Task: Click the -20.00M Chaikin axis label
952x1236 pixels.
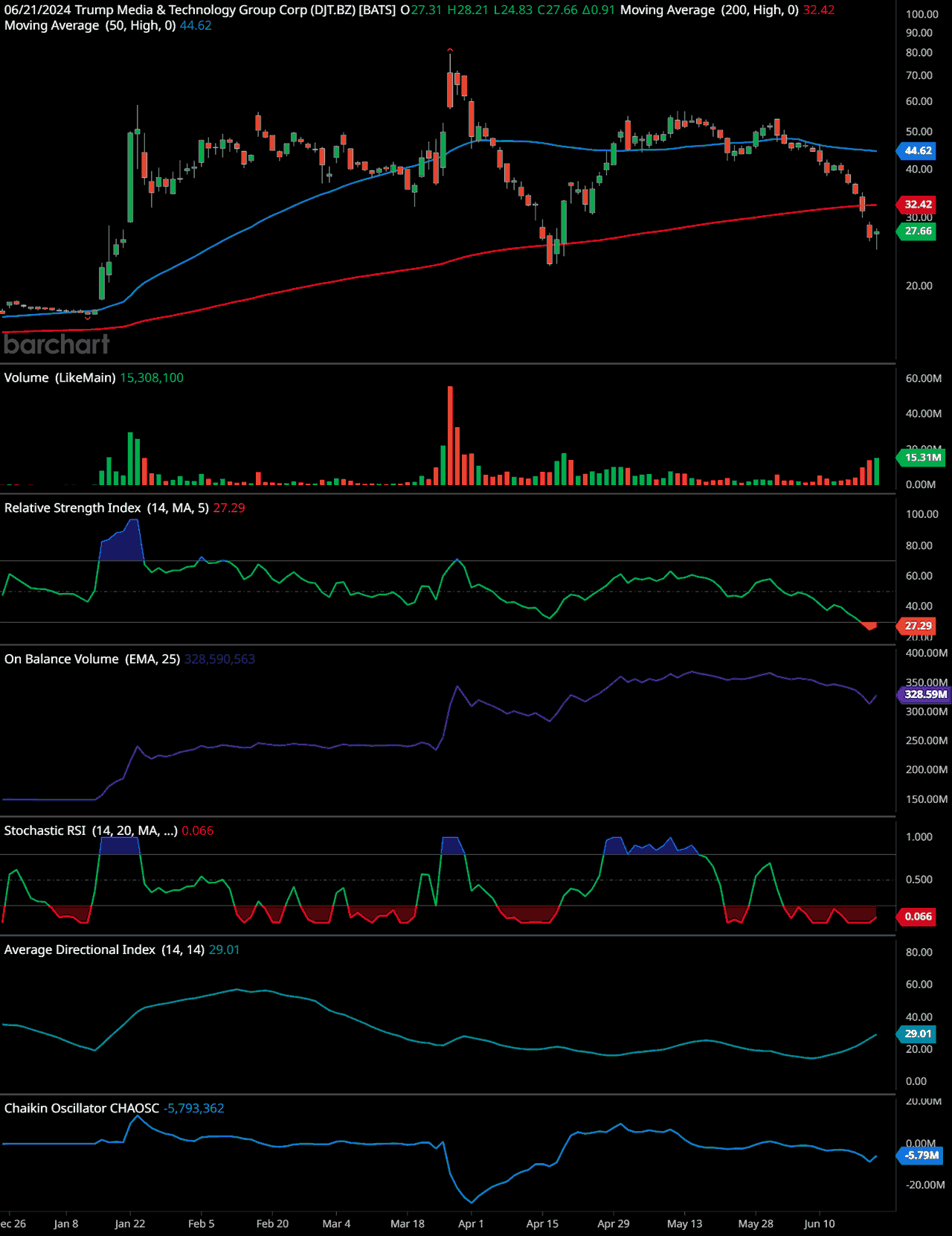Action: click(925, 1185)
